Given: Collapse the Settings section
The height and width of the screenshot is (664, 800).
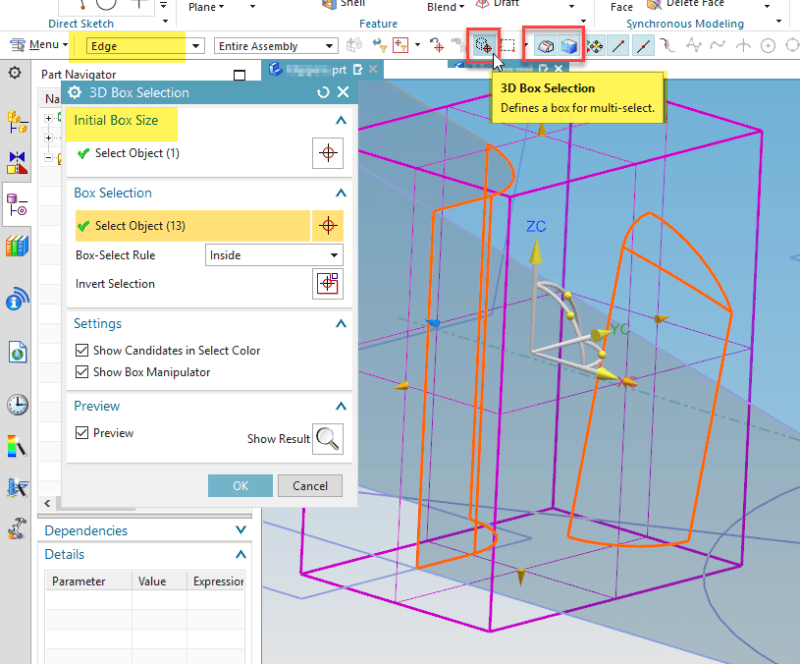Looking at the screenshot, I should [x=341, y=324].
